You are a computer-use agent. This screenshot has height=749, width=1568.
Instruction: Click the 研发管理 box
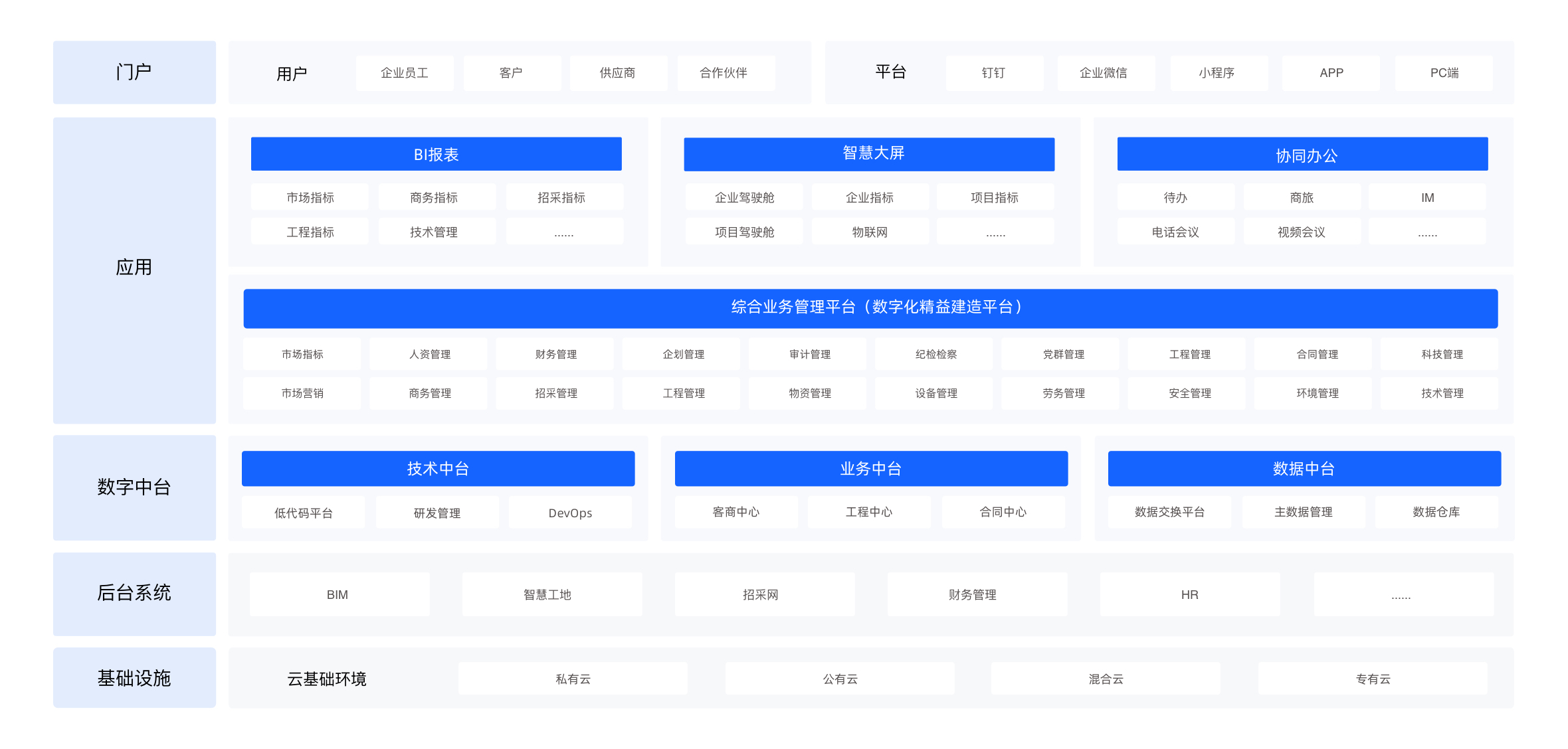[437, 513]
